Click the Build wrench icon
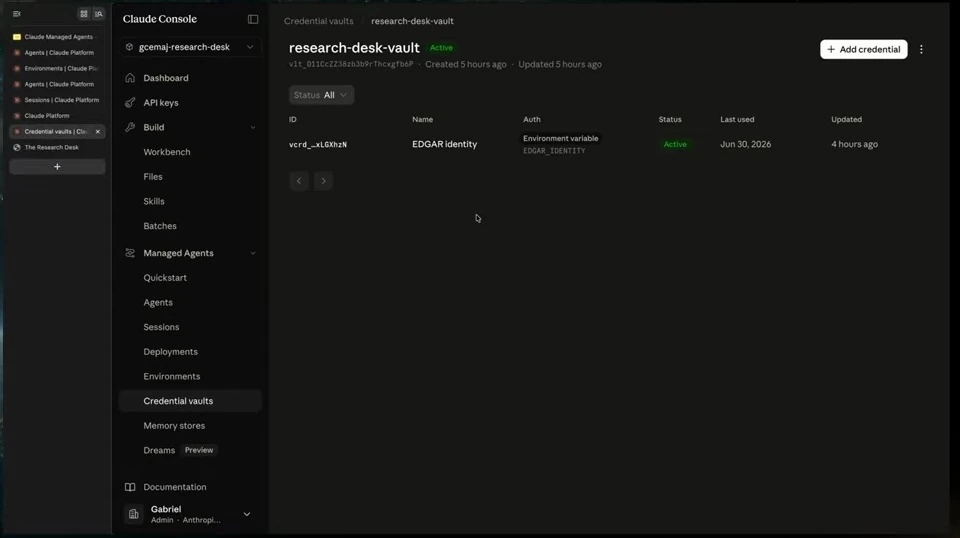 [x=130, y=127]
